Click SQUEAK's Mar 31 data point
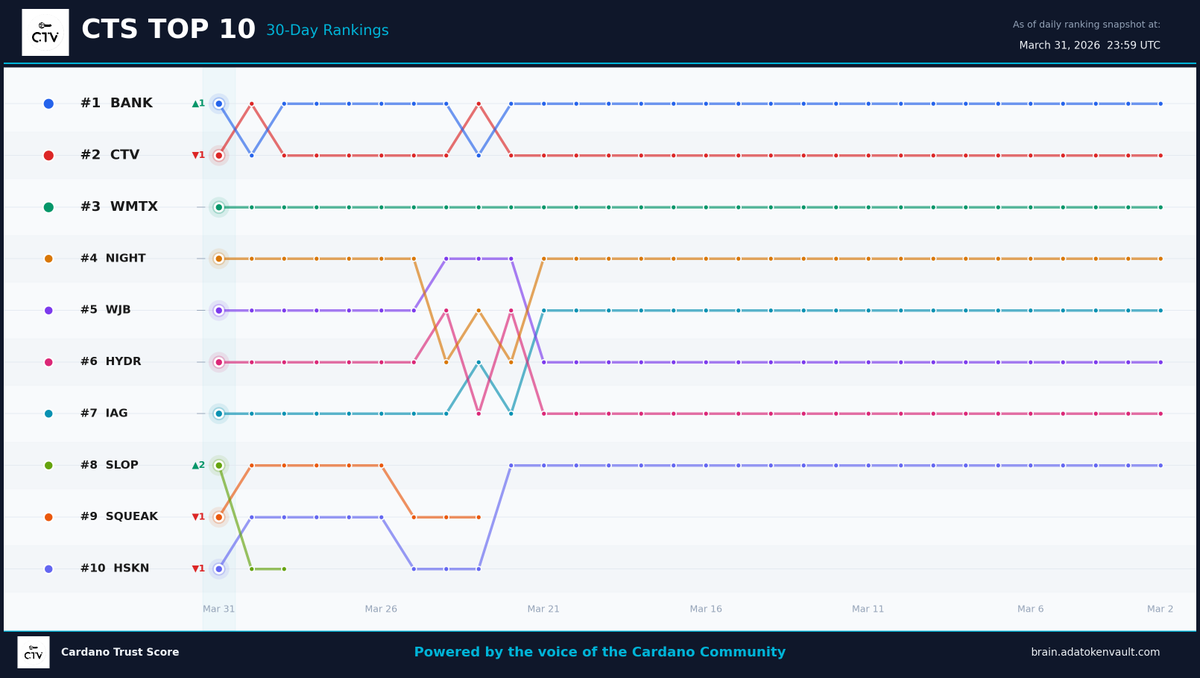 coord(219,517)
